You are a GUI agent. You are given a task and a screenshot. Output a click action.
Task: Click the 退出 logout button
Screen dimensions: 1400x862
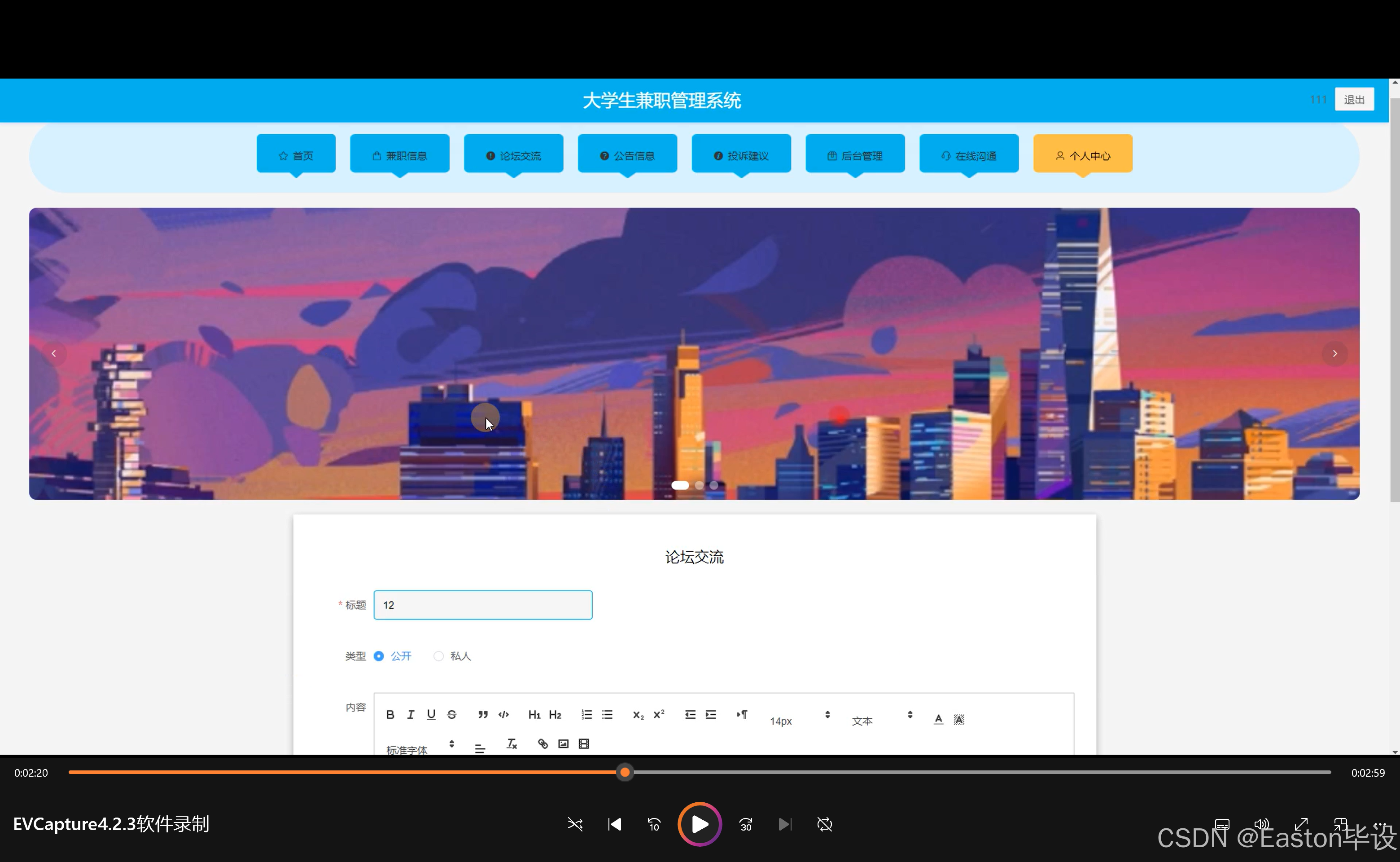pos(1354,100)
